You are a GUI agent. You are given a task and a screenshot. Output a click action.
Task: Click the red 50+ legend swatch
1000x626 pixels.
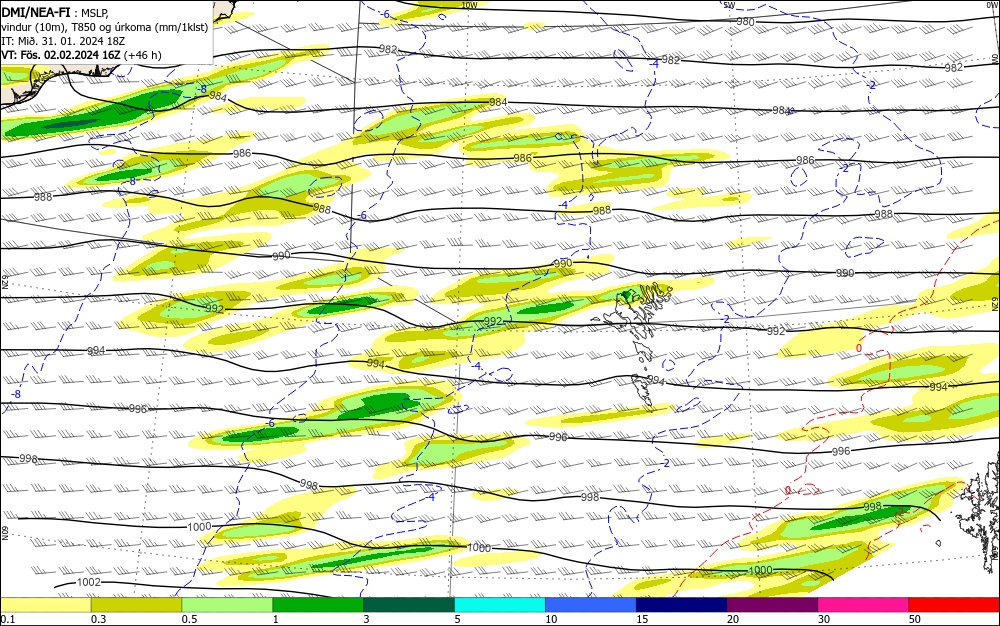[x=953, y=605]
